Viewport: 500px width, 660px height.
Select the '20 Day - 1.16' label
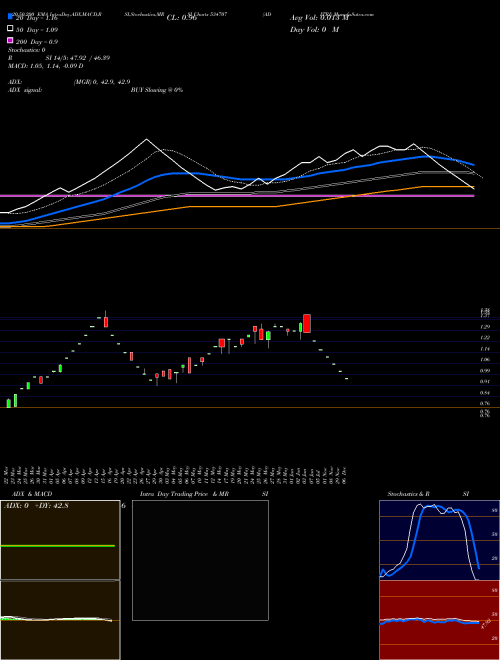37,18
